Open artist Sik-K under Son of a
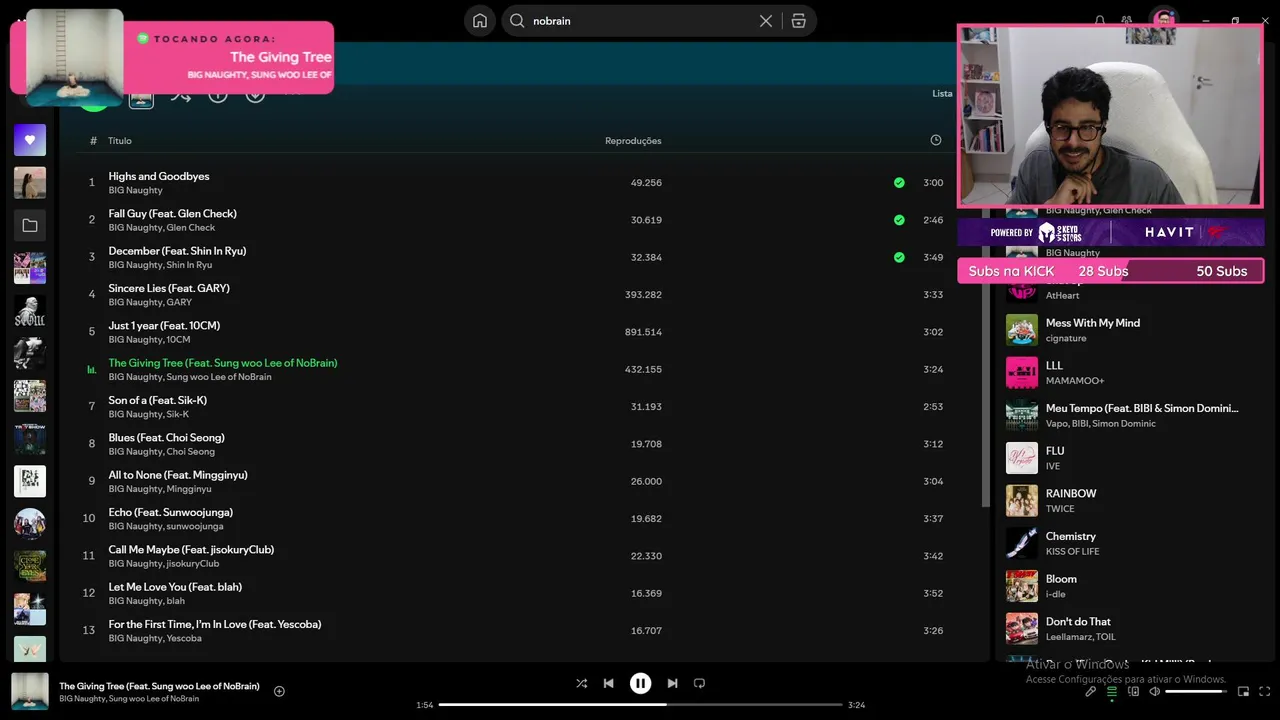 tap(177, 414)
